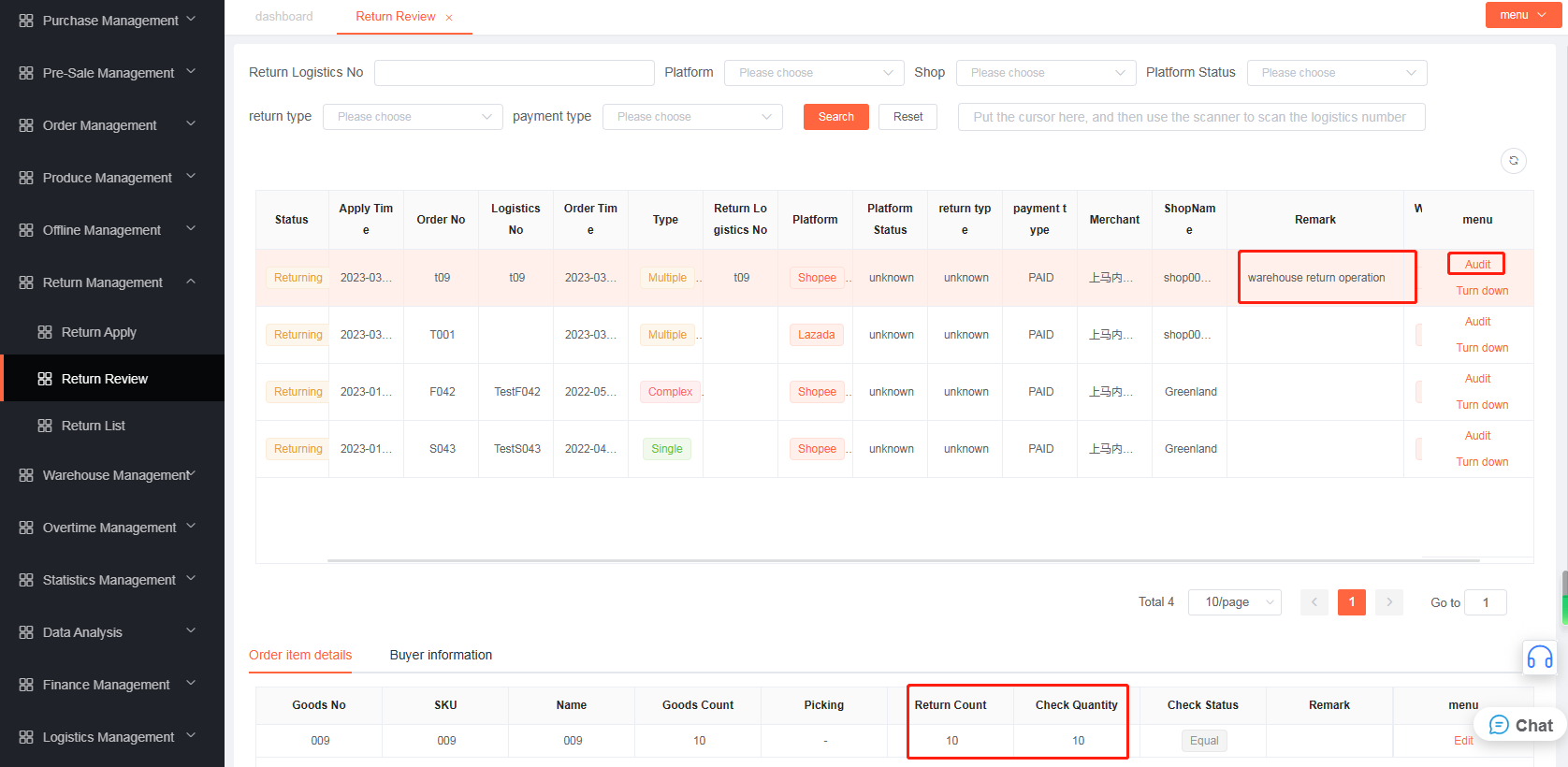Open the payment type dropdown
This screenshot has width=1568, height=767.
point(692,117)
